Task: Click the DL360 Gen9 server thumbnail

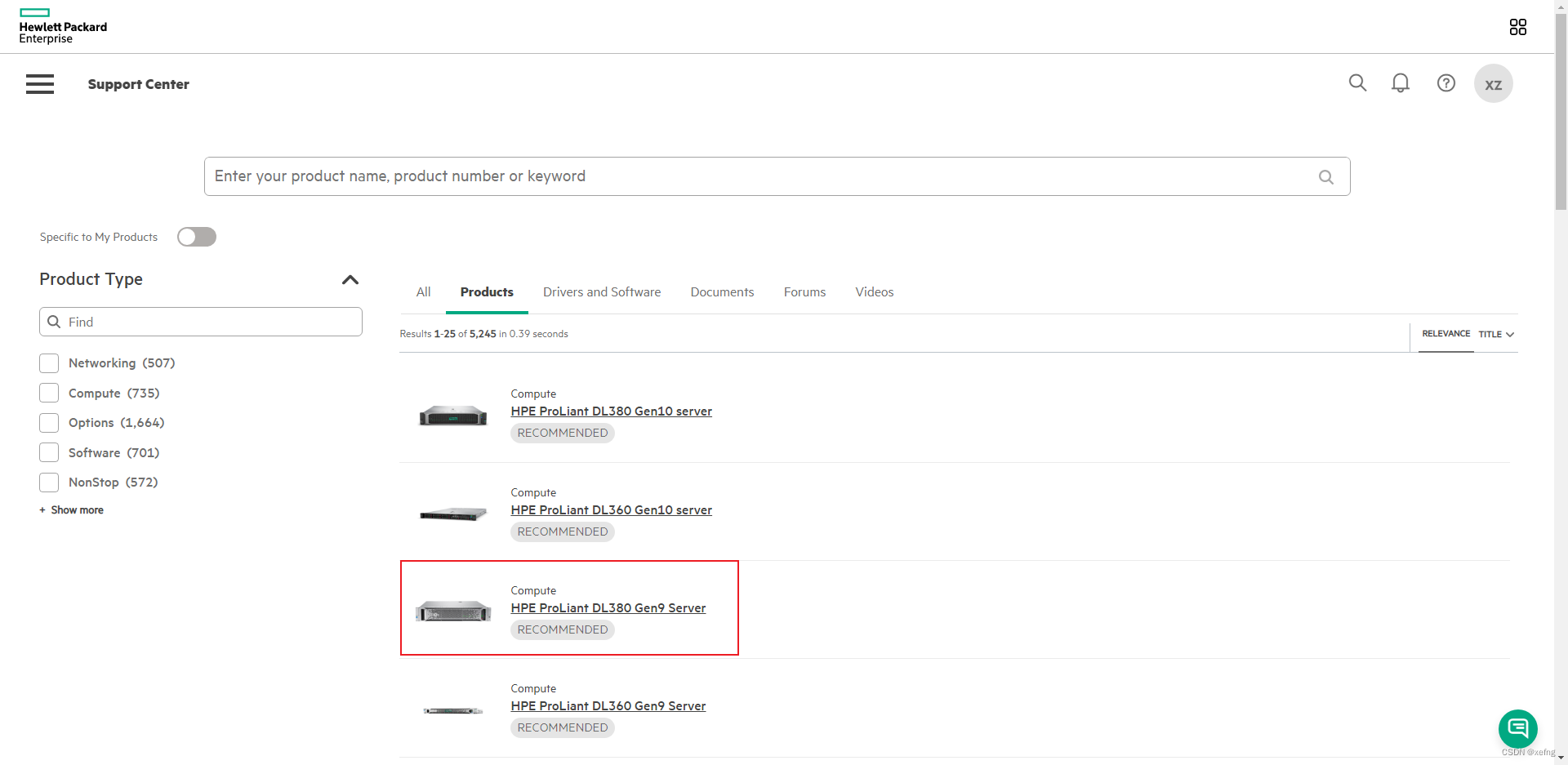Action: [x=453, y=710]
